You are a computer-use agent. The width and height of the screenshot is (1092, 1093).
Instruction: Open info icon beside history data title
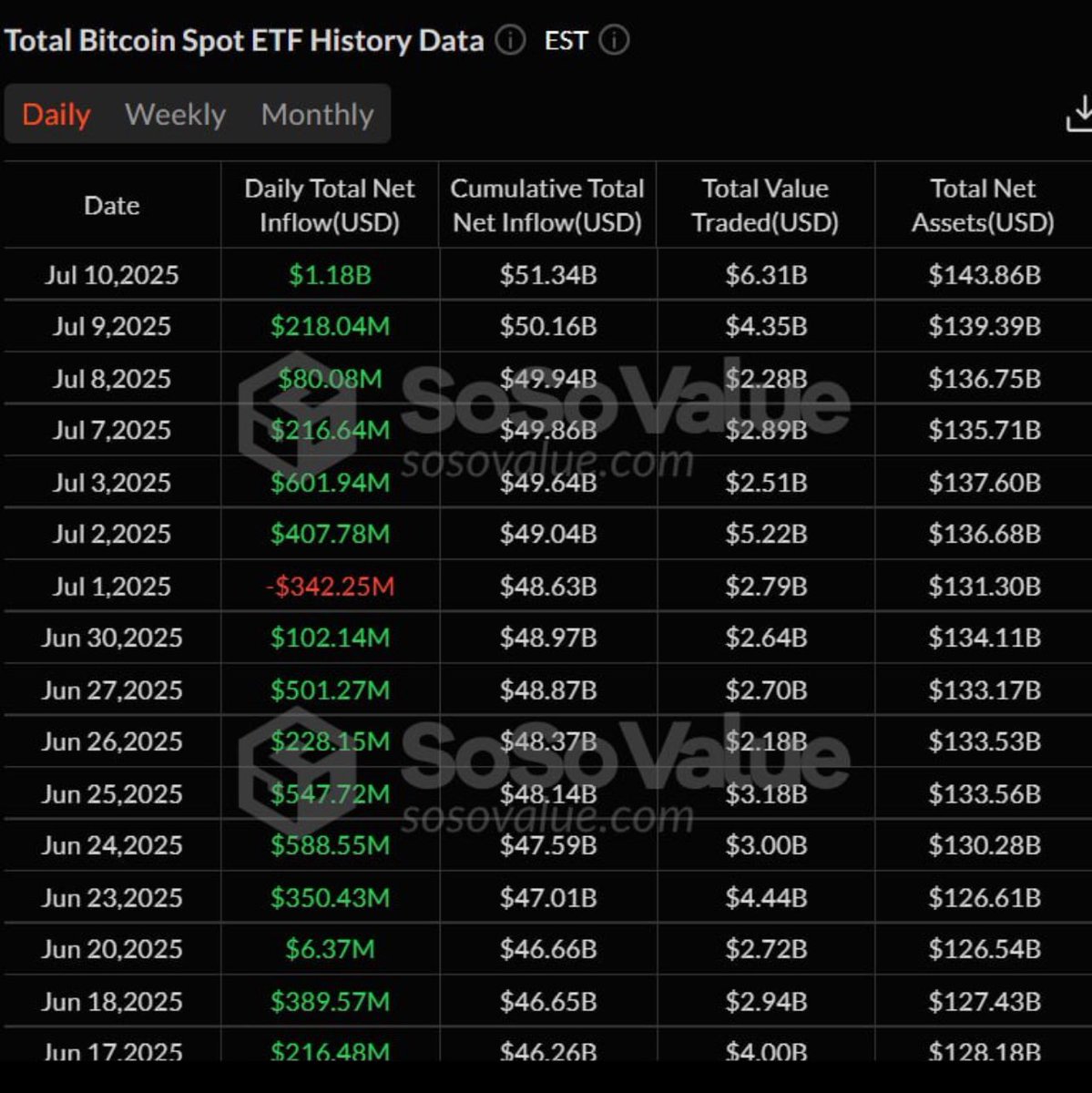510,41
